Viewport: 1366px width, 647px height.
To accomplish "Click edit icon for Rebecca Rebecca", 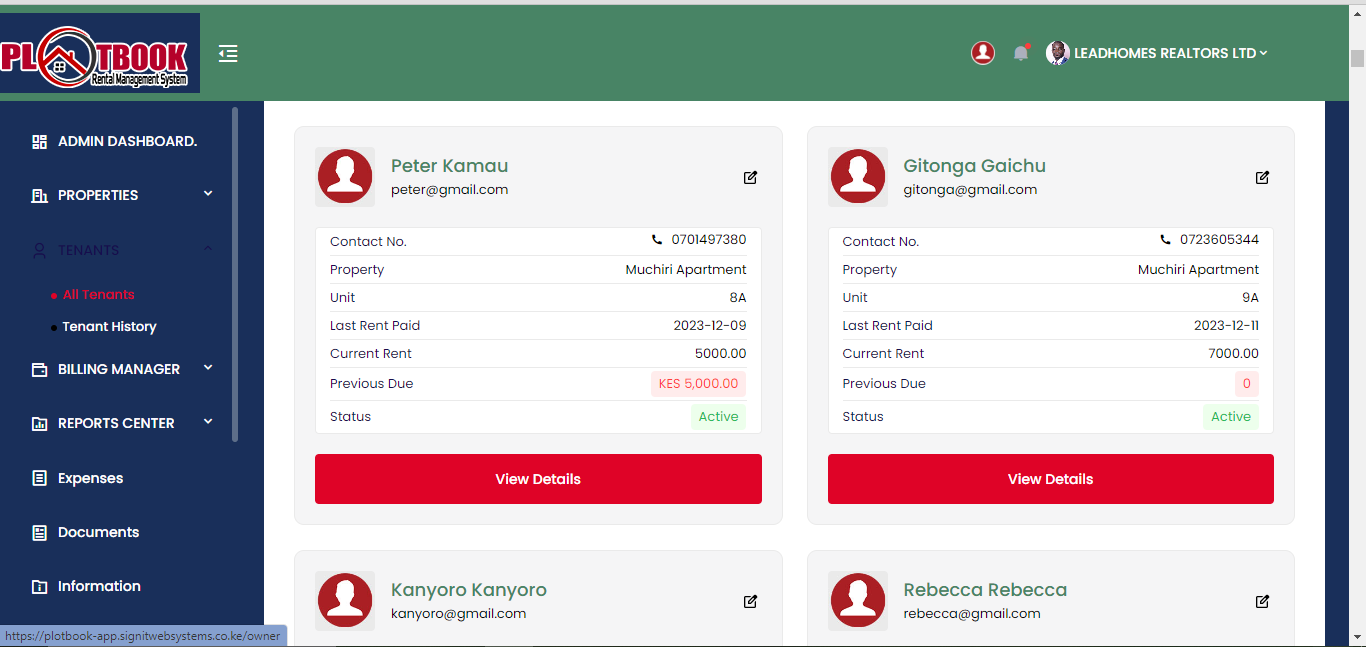I will (1262, 601).
